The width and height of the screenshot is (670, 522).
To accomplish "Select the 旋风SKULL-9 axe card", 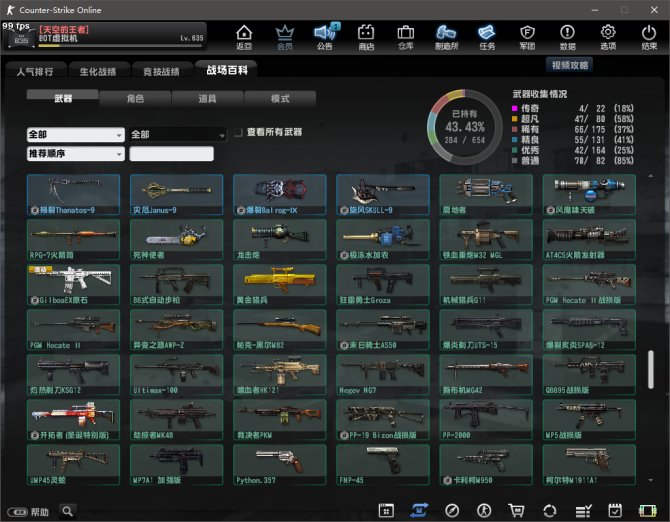I will (x=383, y=194).
